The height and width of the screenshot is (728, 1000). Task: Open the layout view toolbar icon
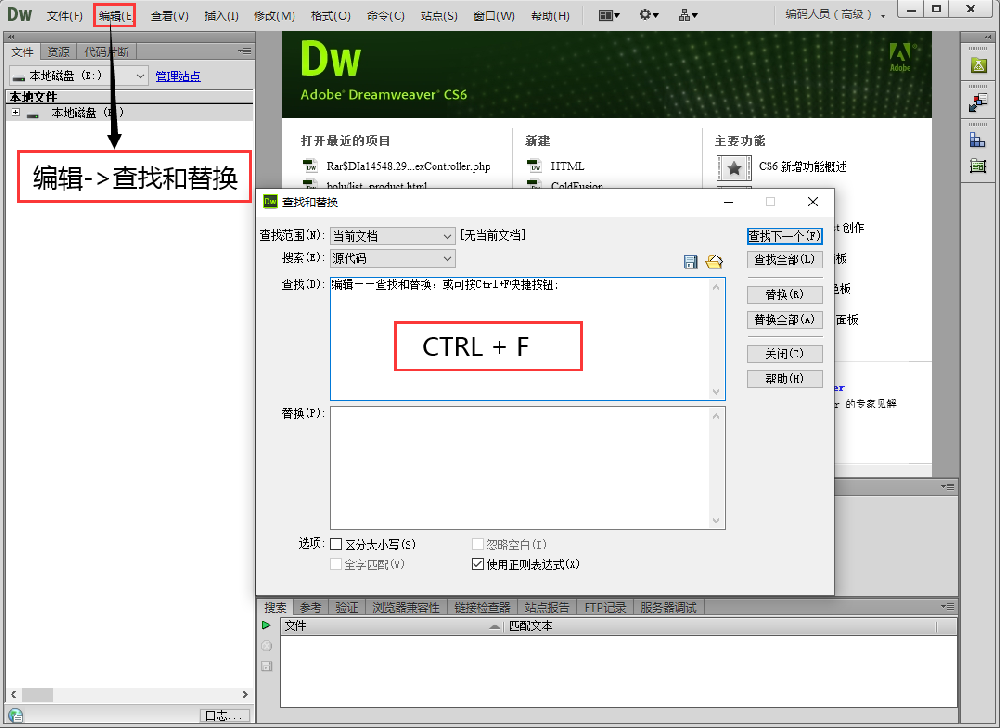click(609, 15)
